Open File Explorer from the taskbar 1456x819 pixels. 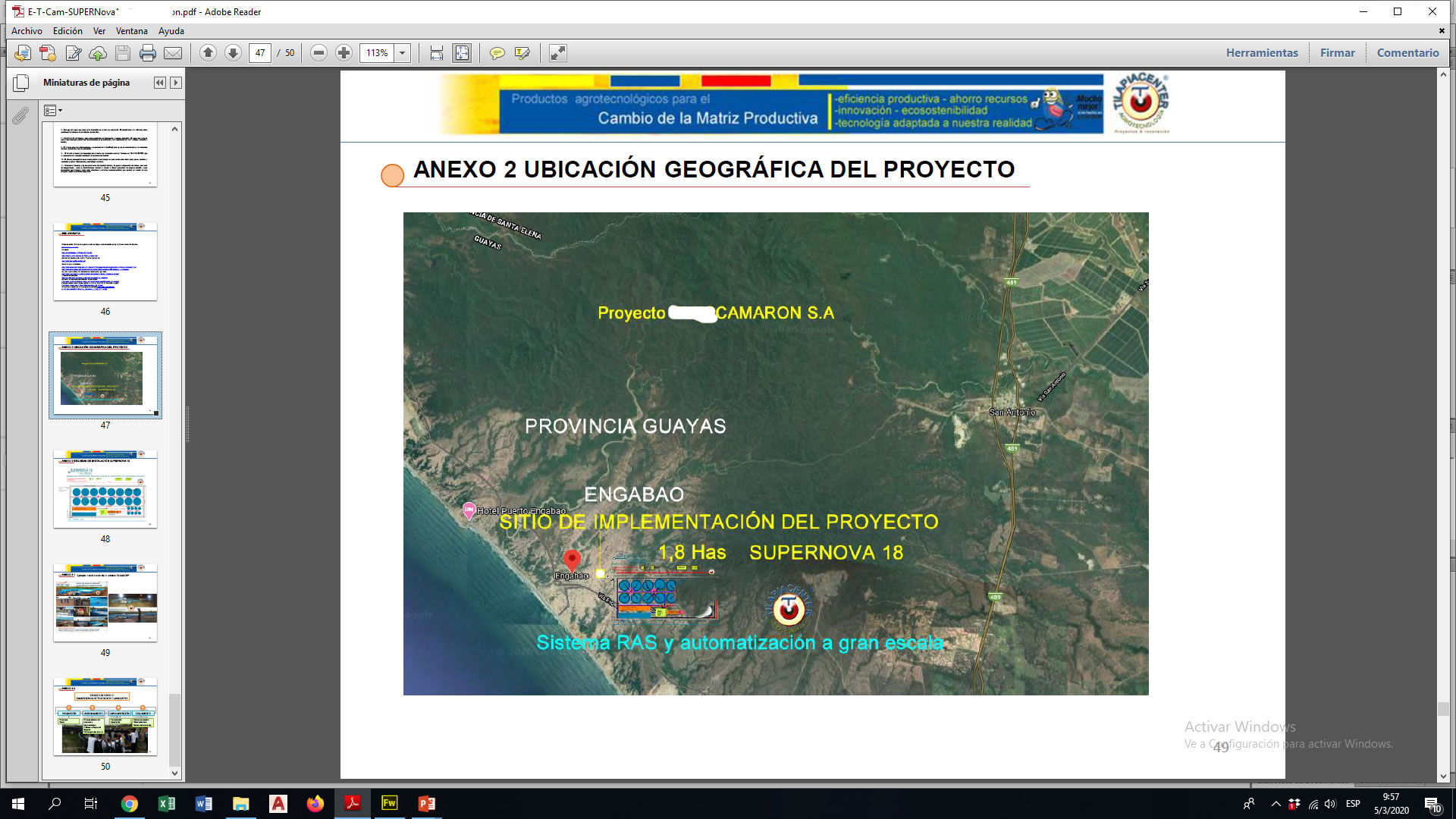[241, 804]
